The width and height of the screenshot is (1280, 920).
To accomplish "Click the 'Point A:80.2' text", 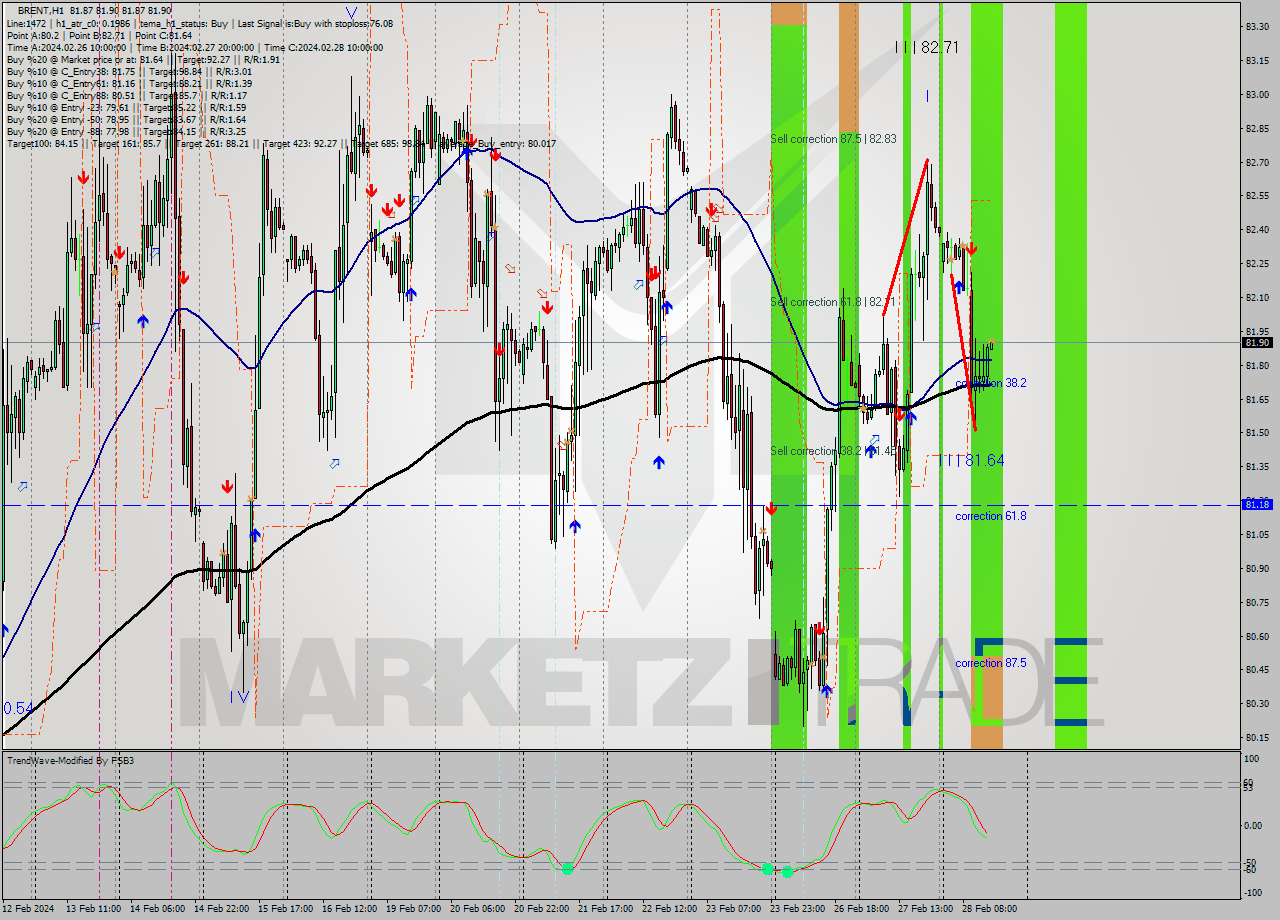I will [x=33, y=35].
